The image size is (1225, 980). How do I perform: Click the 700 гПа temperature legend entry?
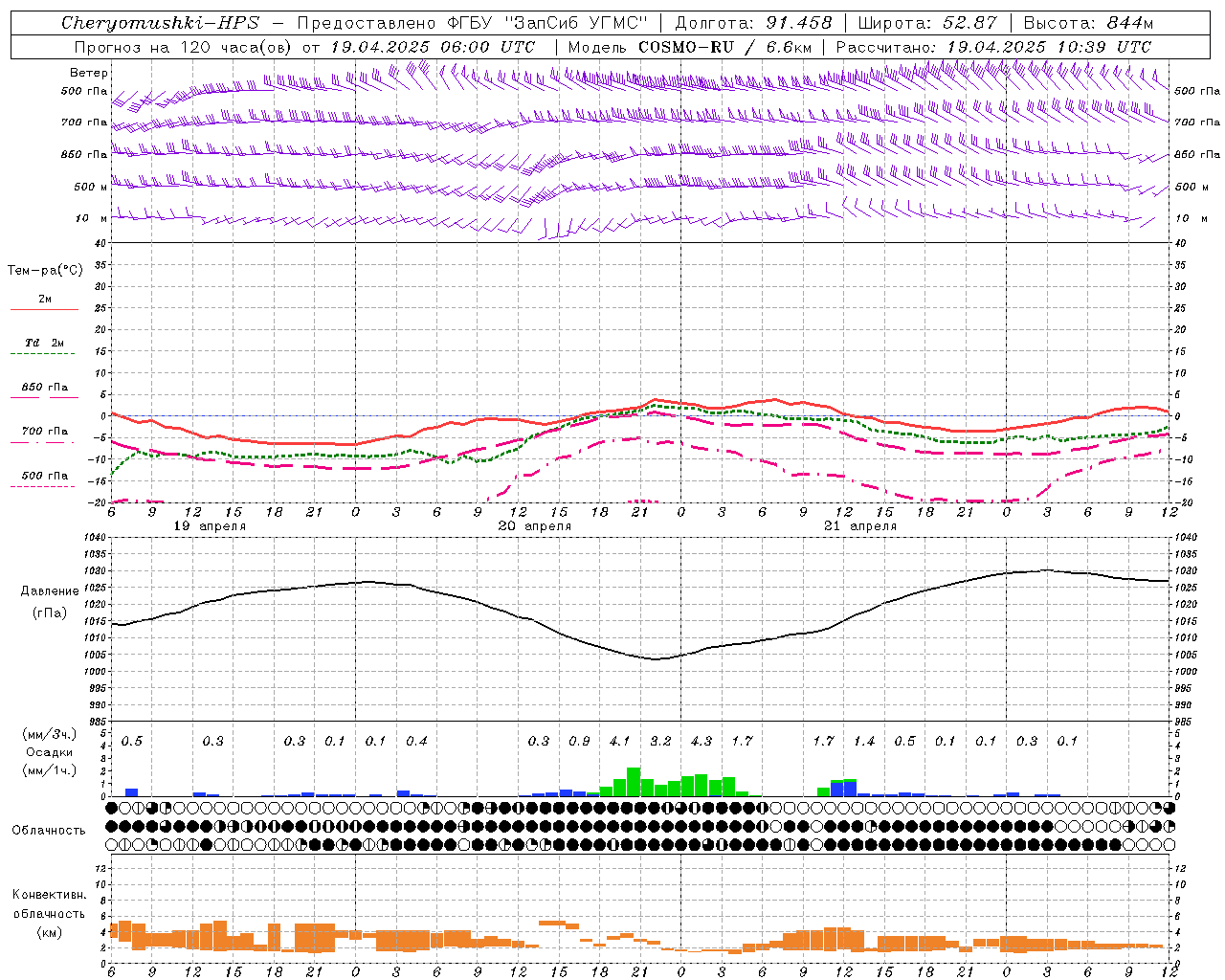click(45, 432)
